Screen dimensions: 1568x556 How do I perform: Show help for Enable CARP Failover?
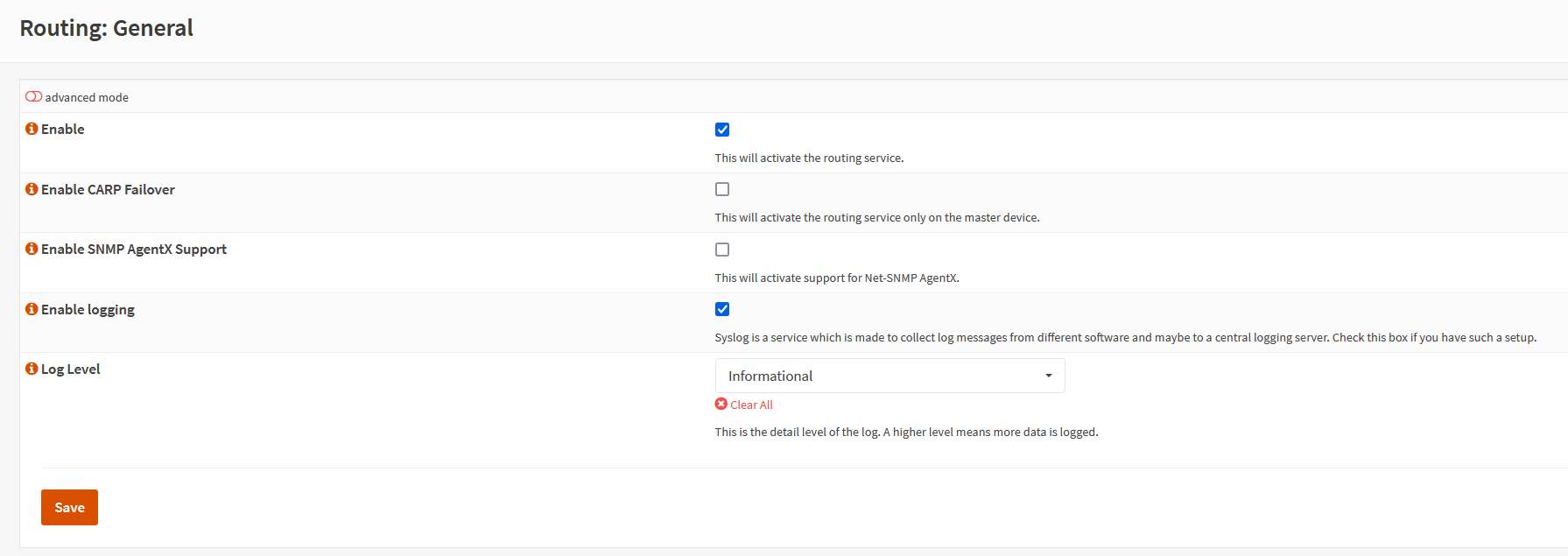click(x=32, y=189)
